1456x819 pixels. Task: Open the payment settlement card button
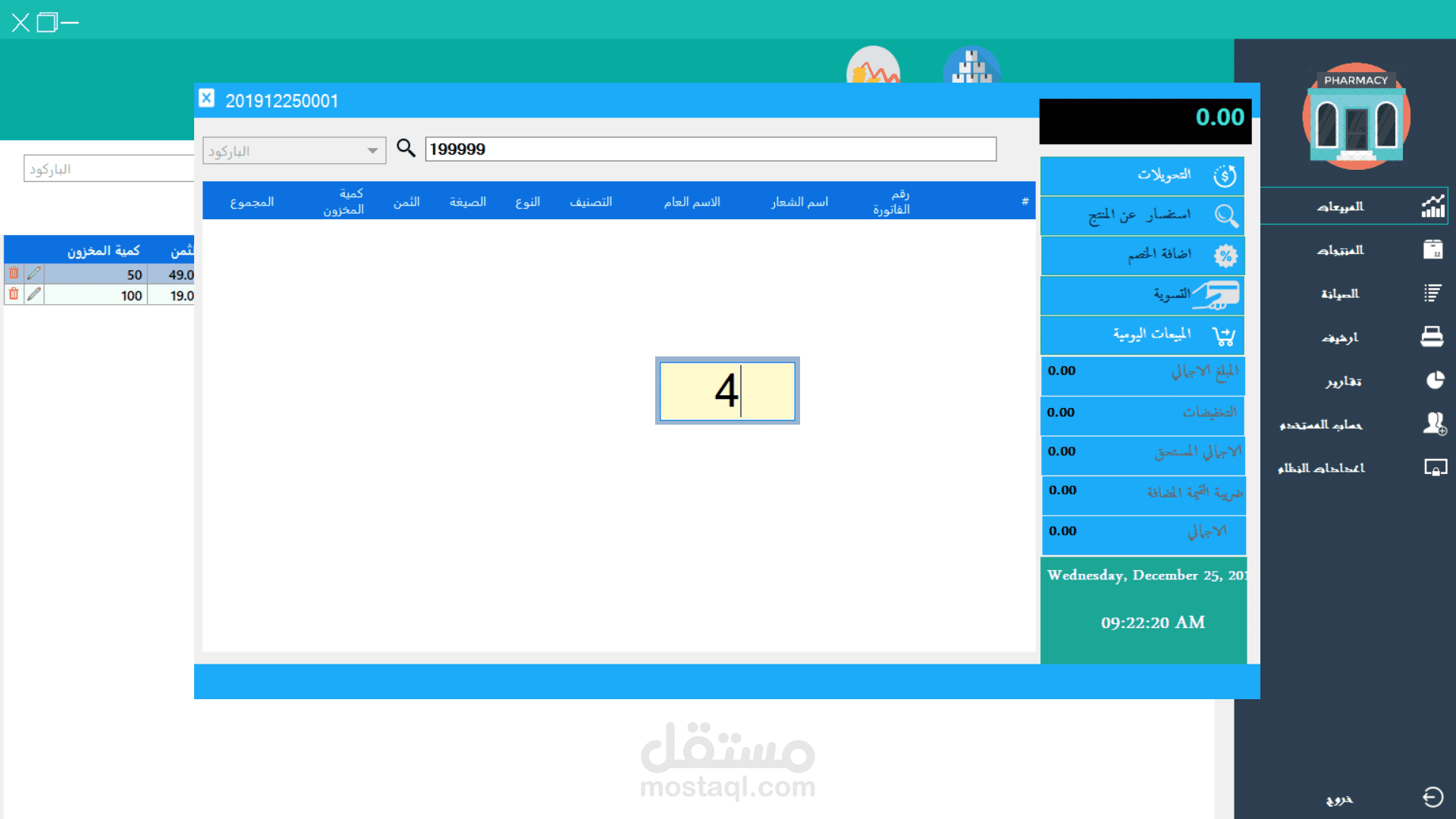pyautogui.click(x=1142, y=295)
